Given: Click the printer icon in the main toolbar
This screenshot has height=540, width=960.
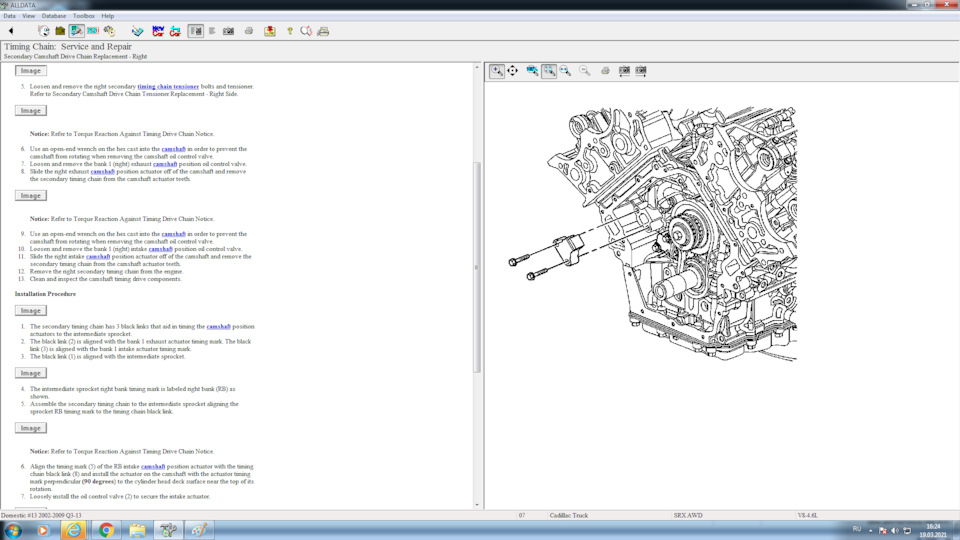Looking at the screenshot, I should pyautogui.click(x=249, y=31).
